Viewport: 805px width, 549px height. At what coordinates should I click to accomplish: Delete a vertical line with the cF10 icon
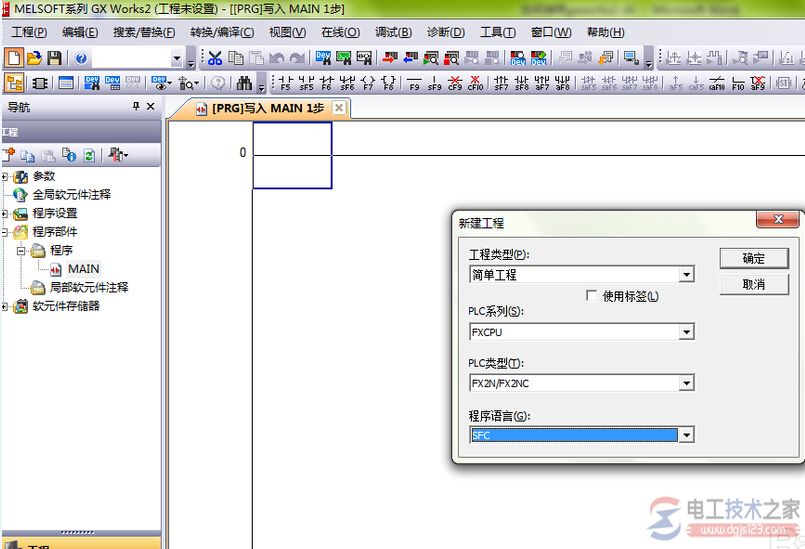coord(475,83)
